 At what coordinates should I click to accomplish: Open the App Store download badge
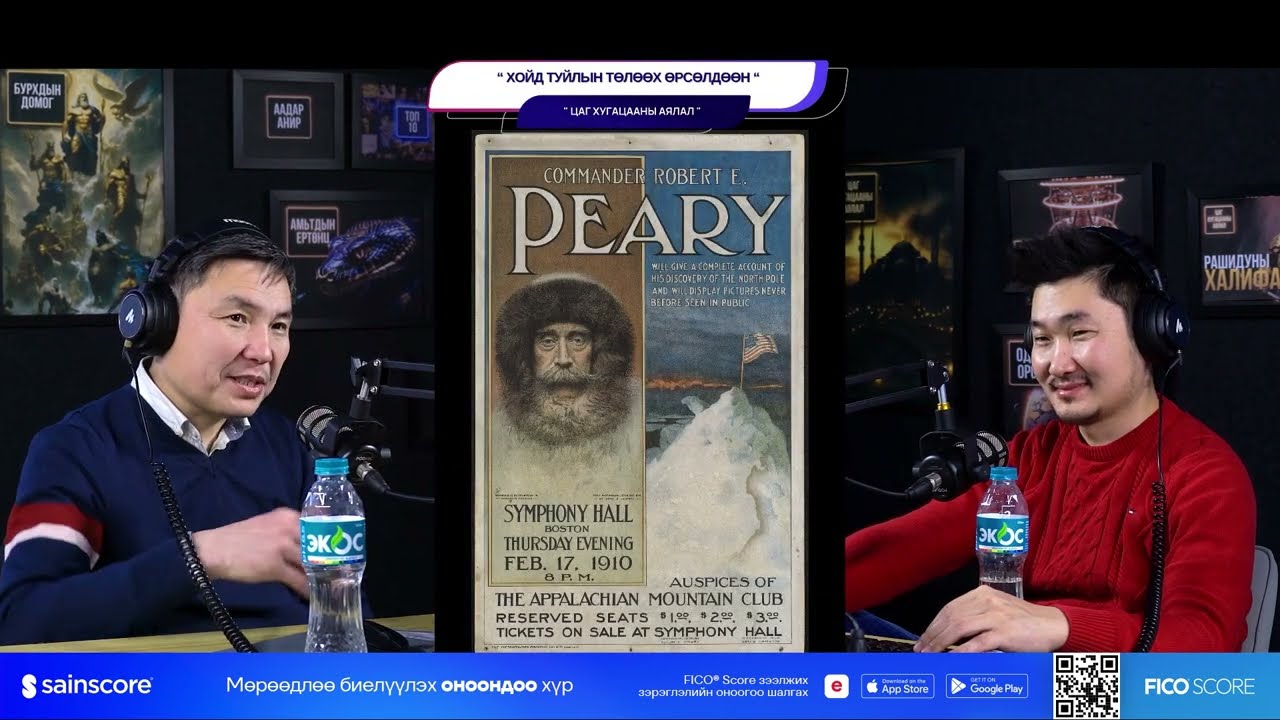click(x=897, y=686)
